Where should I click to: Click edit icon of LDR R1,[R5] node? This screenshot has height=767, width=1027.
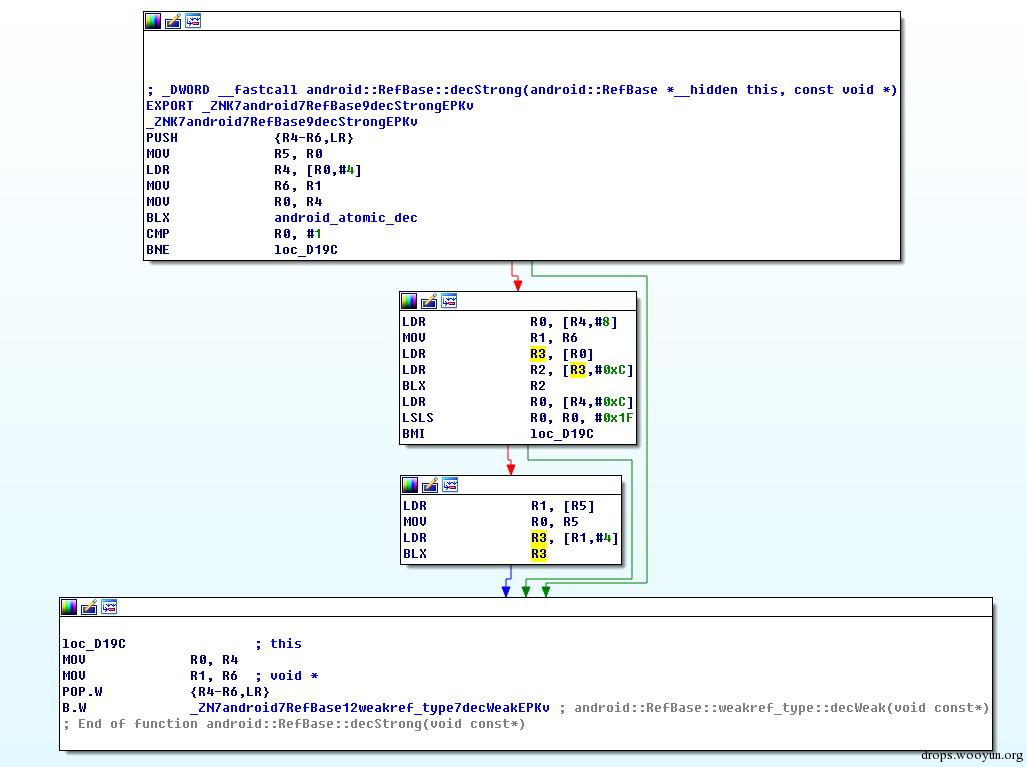tap(430, 485)
